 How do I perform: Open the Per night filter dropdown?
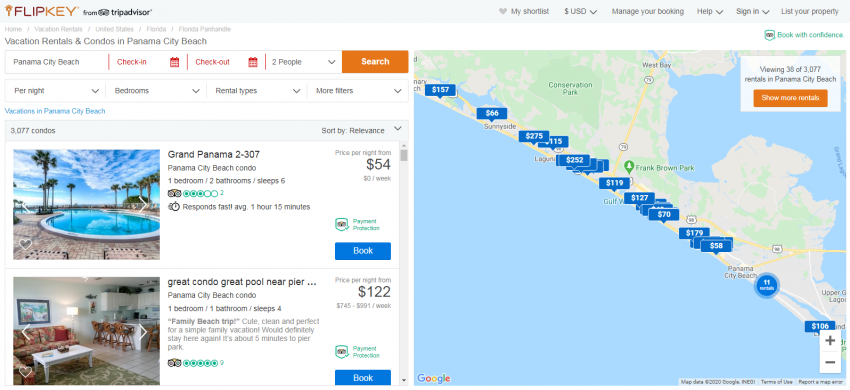pyautogui.click(x=55, y=91)
